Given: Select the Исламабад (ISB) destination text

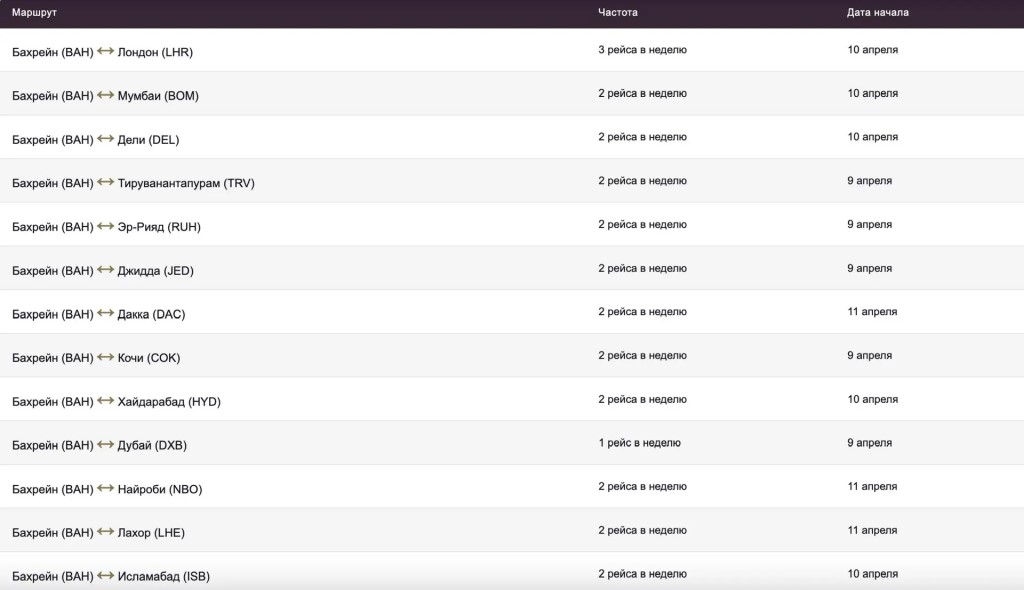Looking at the screenshot, I should [164, 577].
